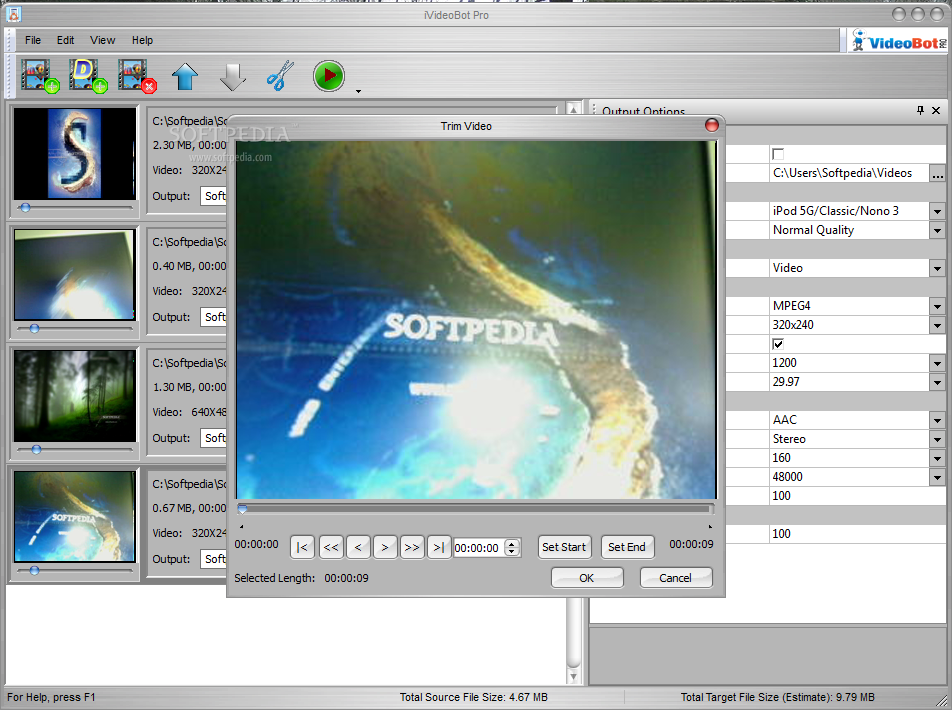This screenshot has height=710, width=952.
Task: Open the 1200 bitrate dropdown
Action: pos(937,363)
